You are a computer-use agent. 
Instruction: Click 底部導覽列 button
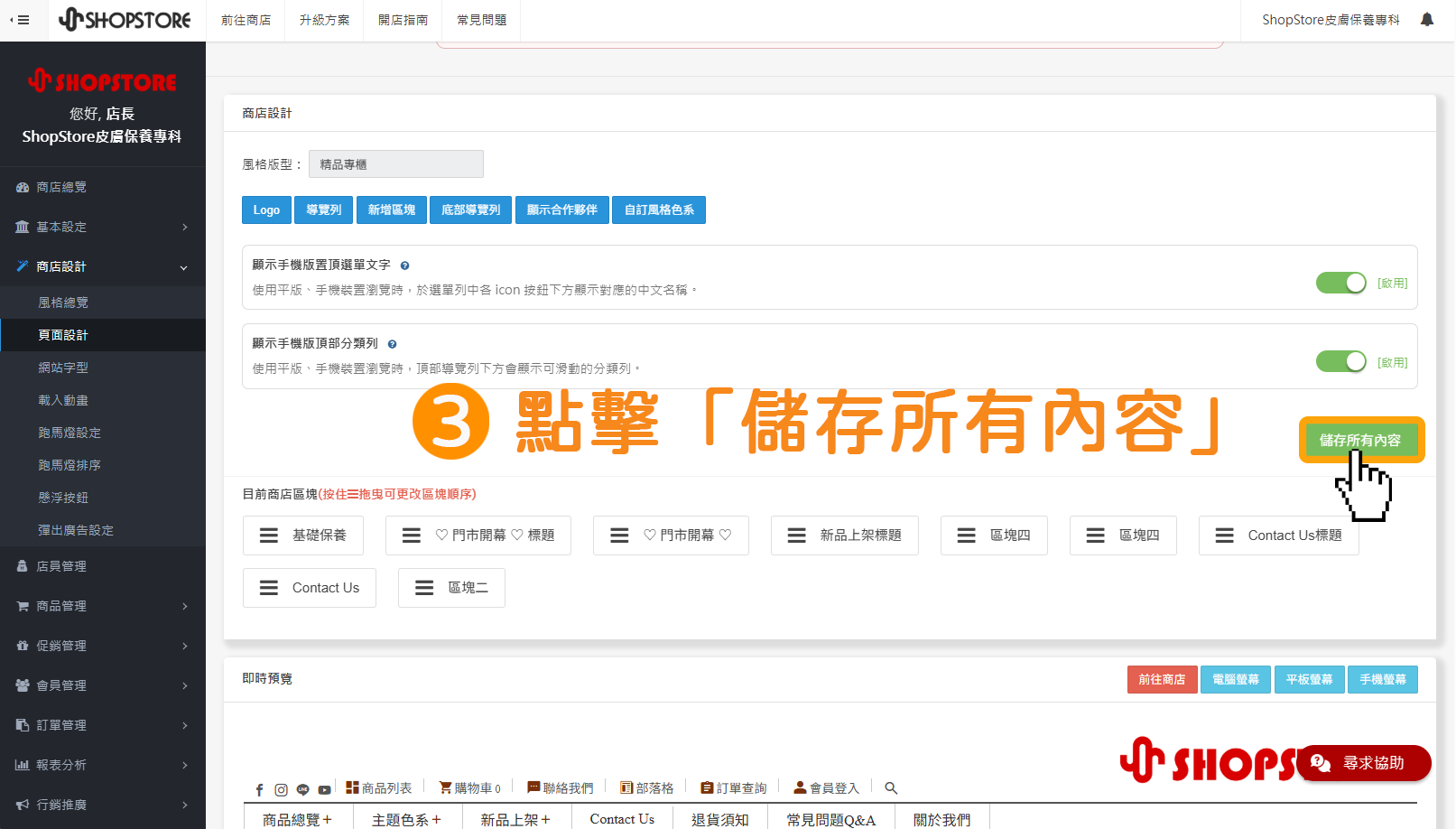[470, 210]
